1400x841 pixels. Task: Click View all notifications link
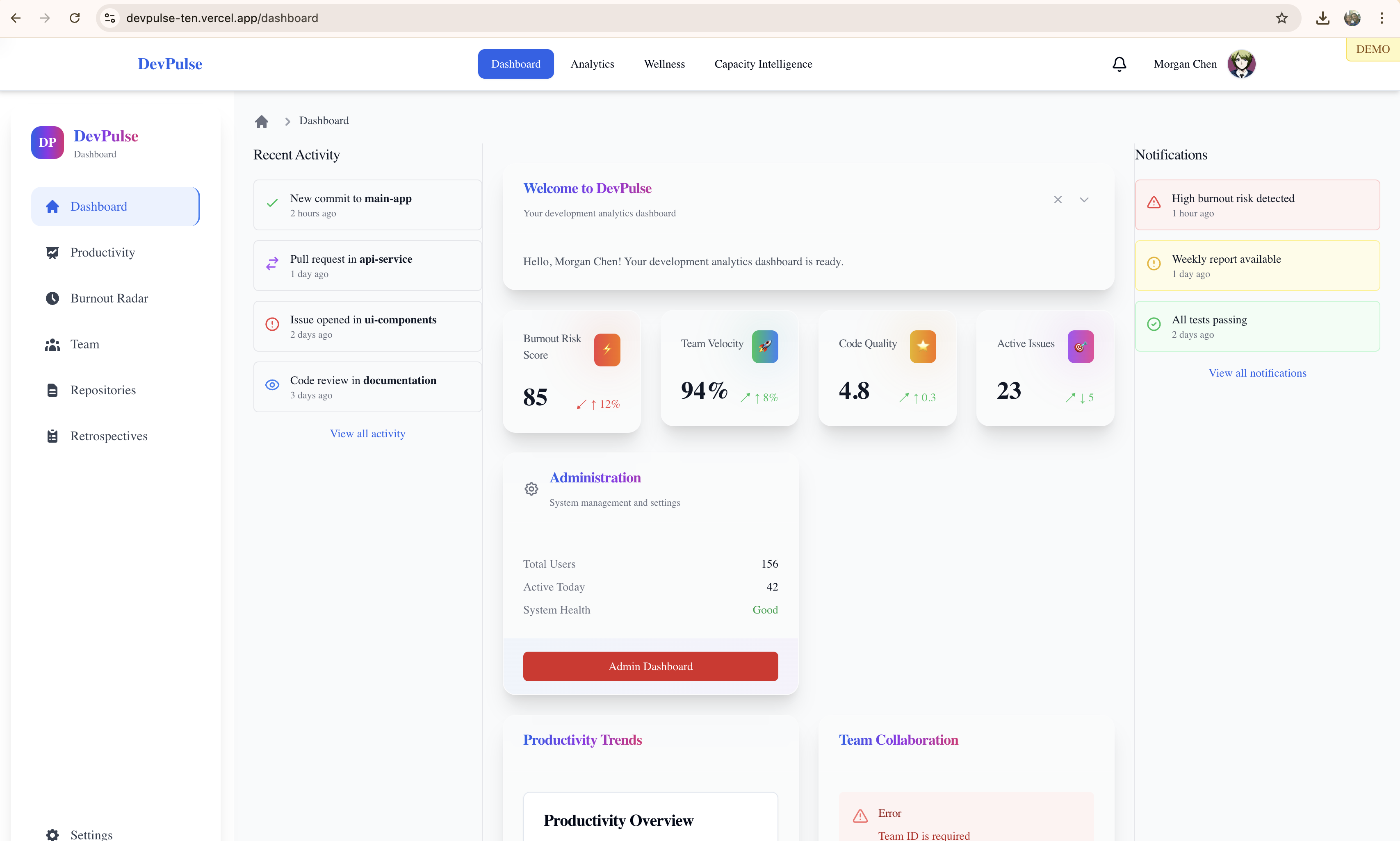coord(1256,373)
